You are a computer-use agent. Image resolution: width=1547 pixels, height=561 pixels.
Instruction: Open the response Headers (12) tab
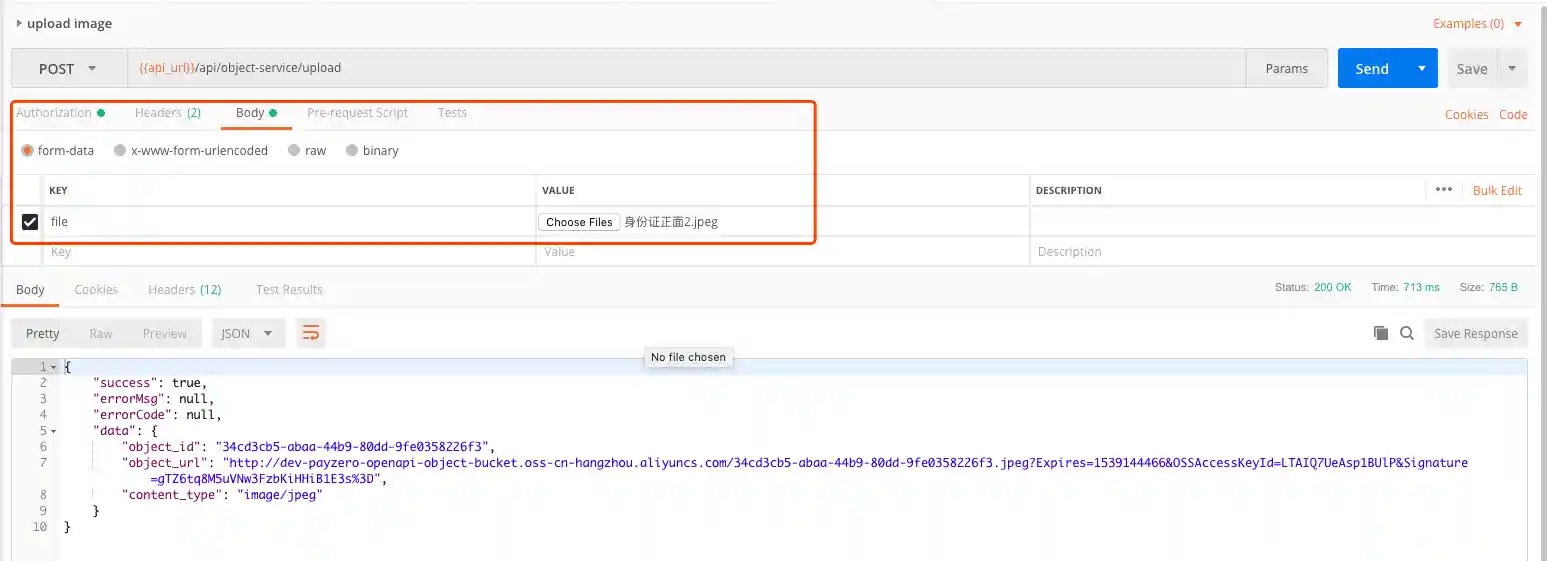[184, 290]
